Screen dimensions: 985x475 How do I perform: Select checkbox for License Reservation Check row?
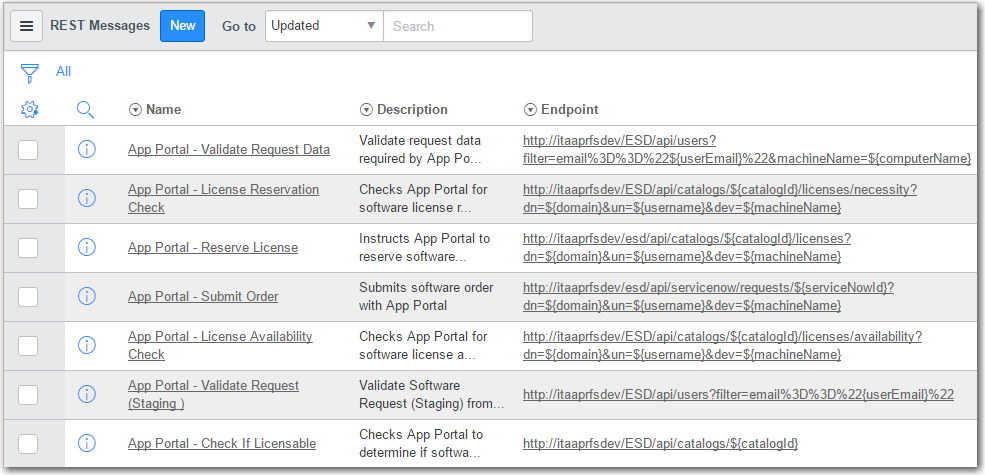pyautogui.click(x=28, y=199)
